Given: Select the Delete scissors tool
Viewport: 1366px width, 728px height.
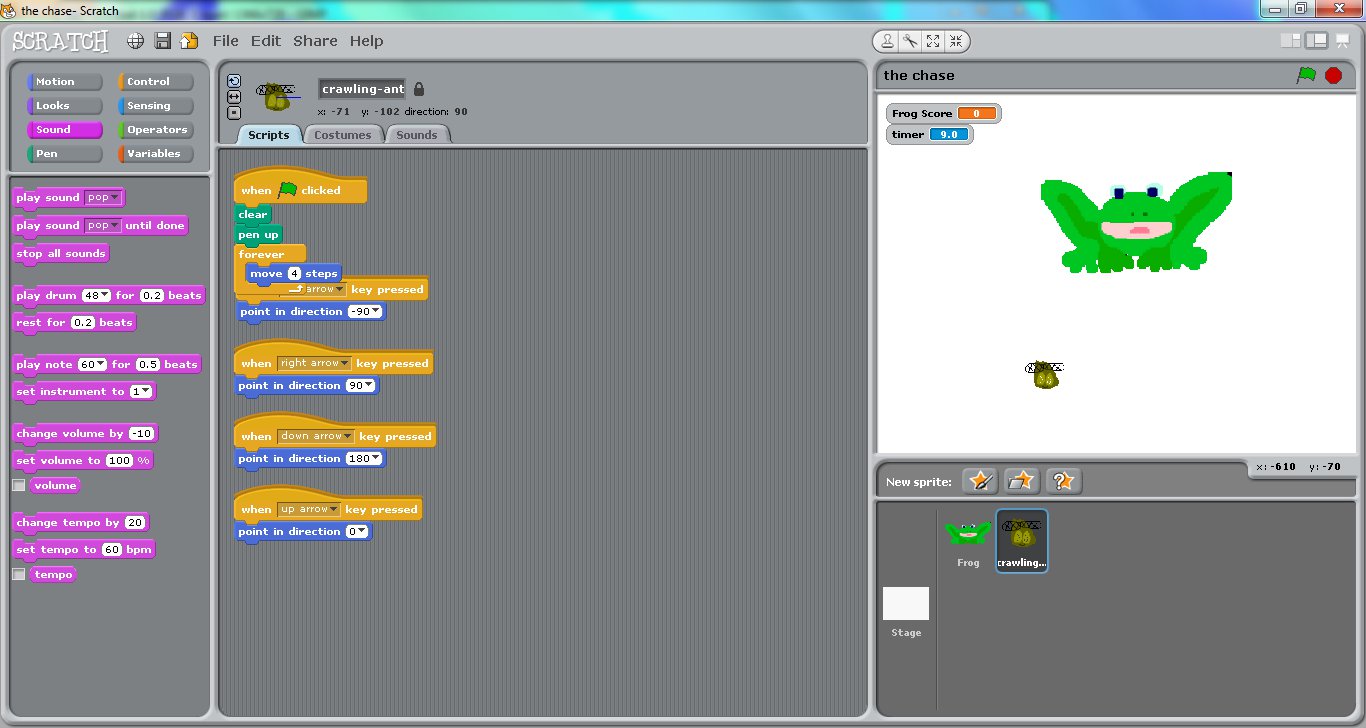Looking at the screenshot, I should coord(910,41).
